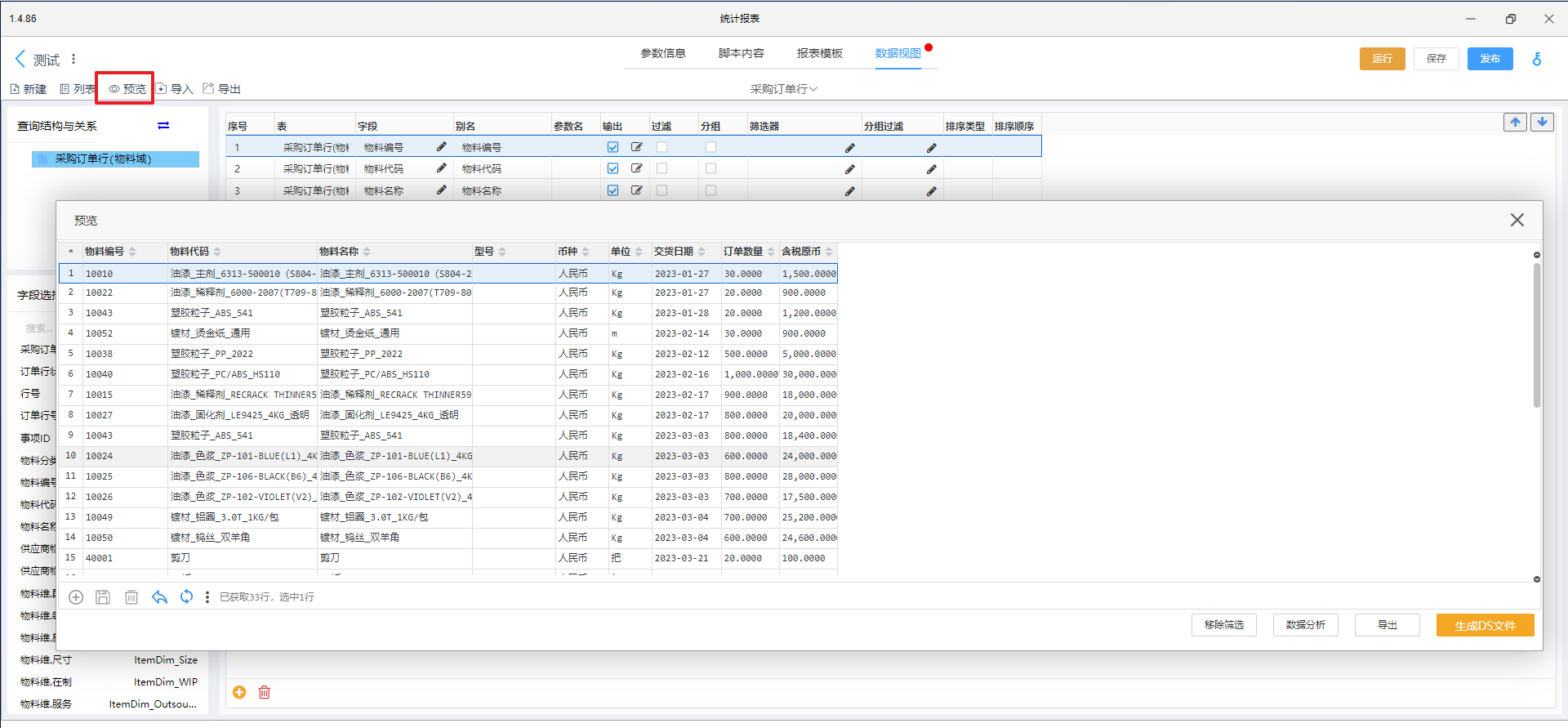Check the 过滤 checkbox for 物料代码
The height and width of the screenshot is (728, 1568).
pyautogui.click(x=662, y=168)
